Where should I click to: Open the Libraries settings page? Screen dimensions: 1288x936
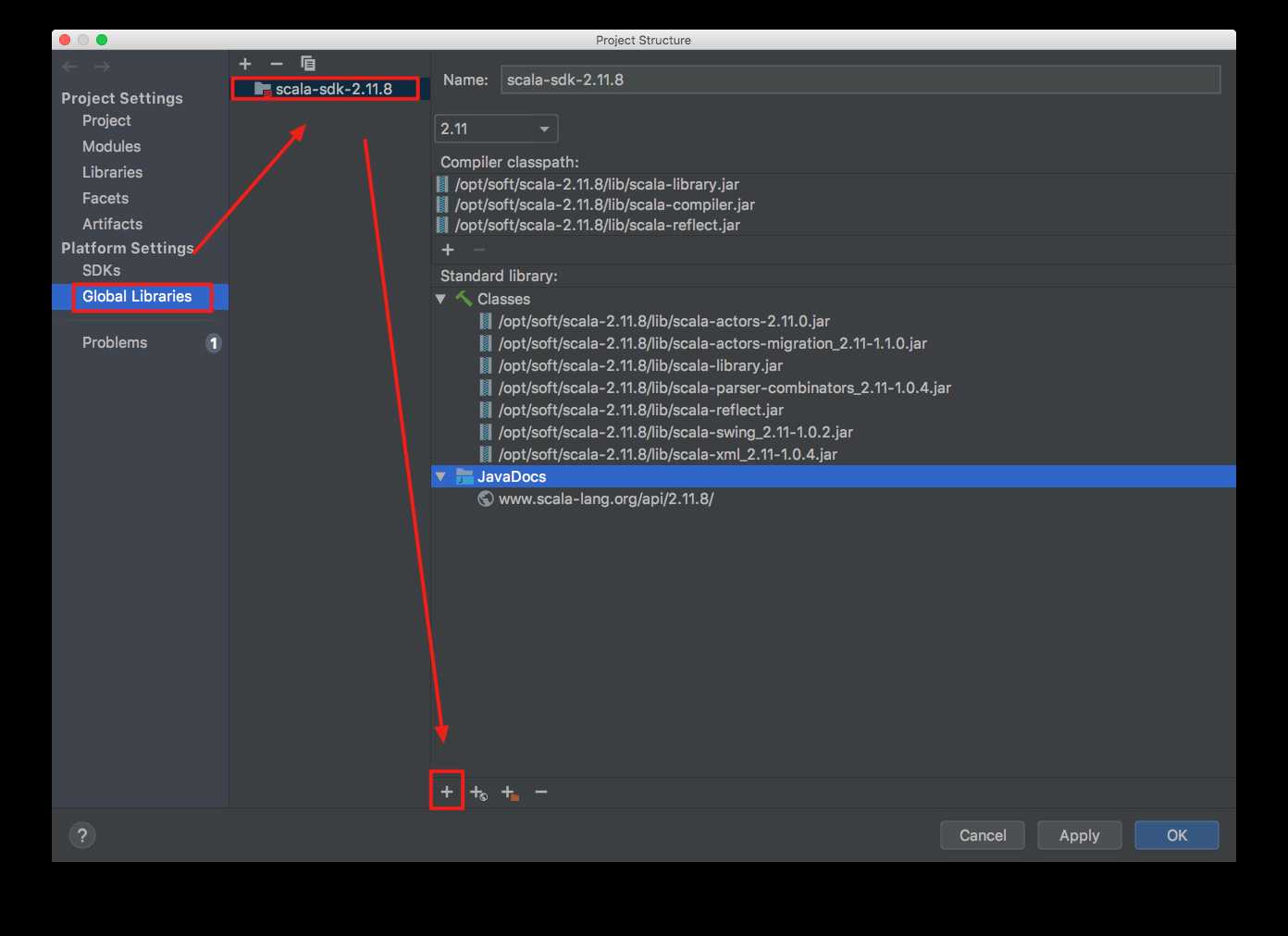(x=112, y=172)
